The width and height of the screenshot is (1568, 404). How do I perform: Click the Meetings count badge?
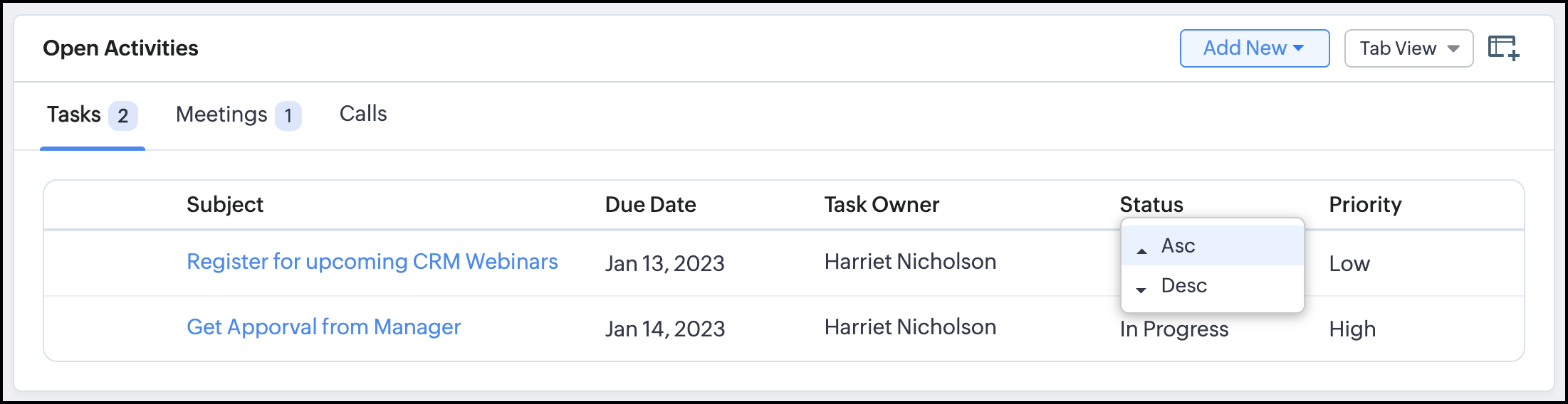coord(288,116)
